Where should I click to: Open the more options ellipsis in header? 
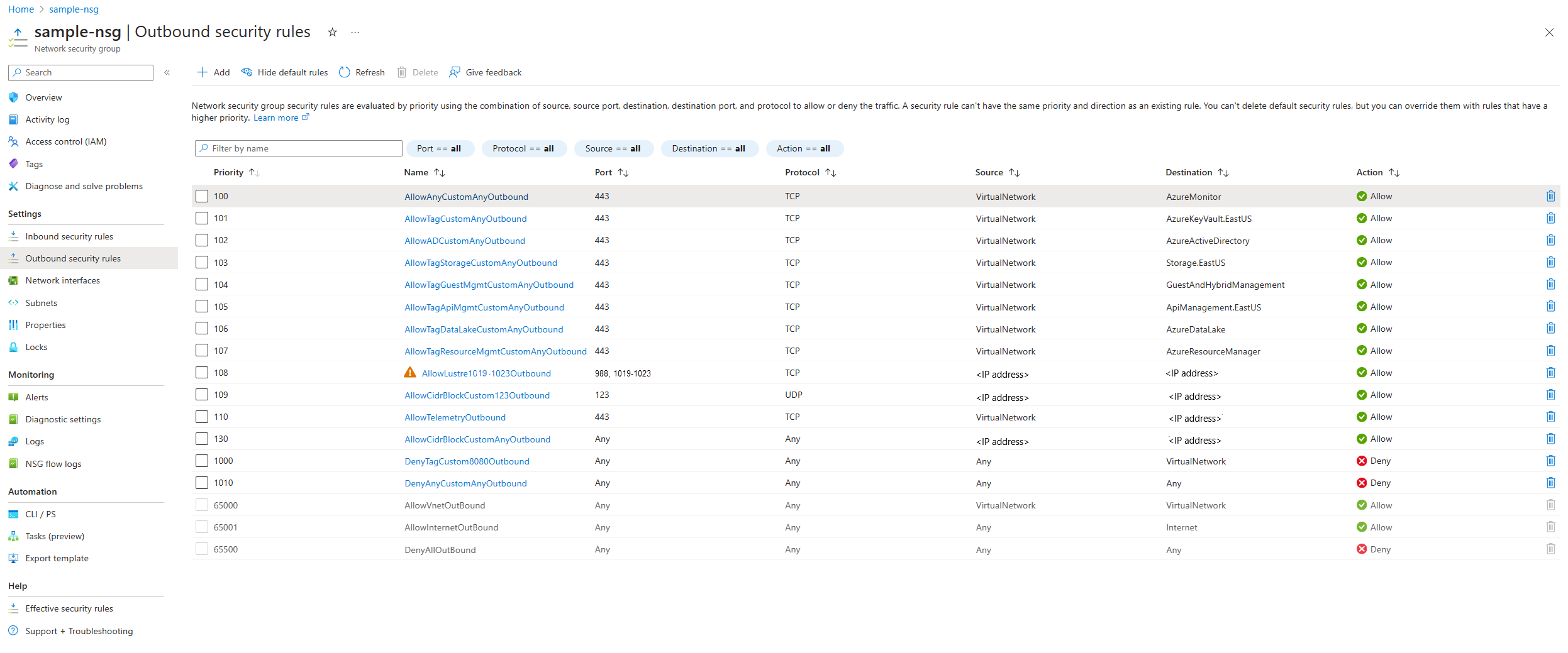[355, 32]
